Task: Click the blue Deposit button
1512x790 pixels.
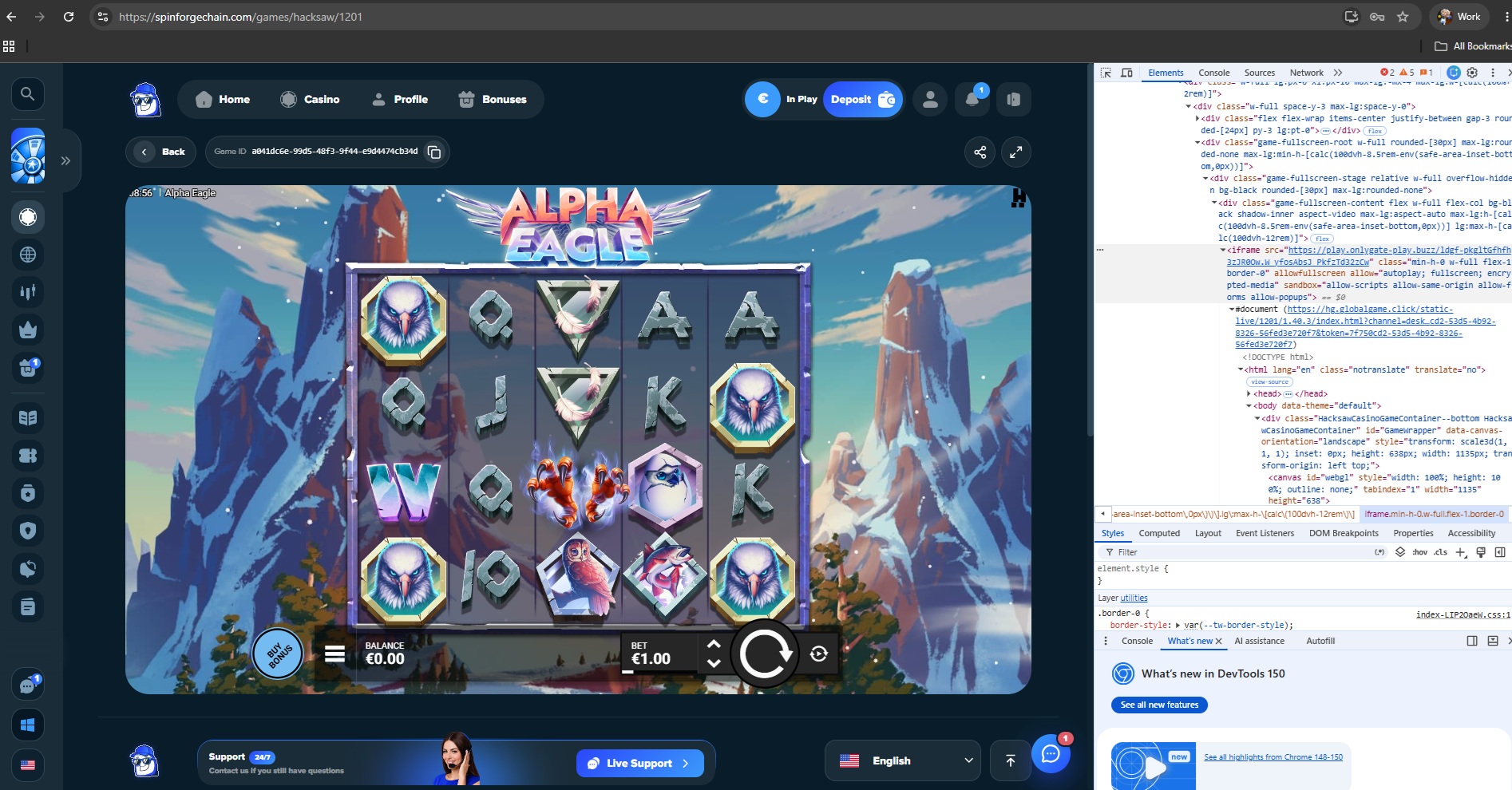Action: (x=862, y=100)
